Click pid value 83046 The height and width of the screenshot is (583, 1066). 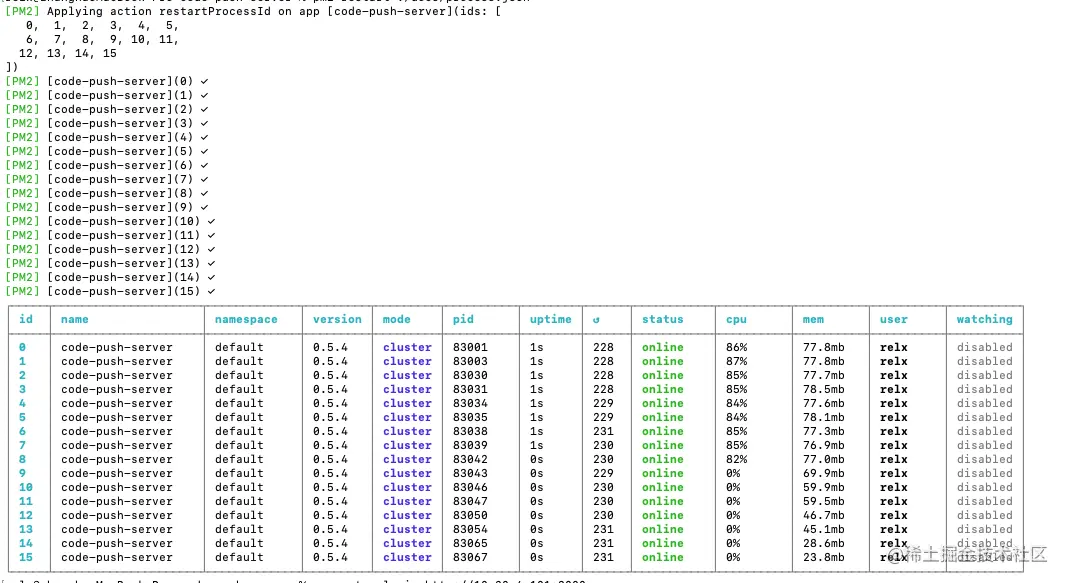tap(470, 487)
